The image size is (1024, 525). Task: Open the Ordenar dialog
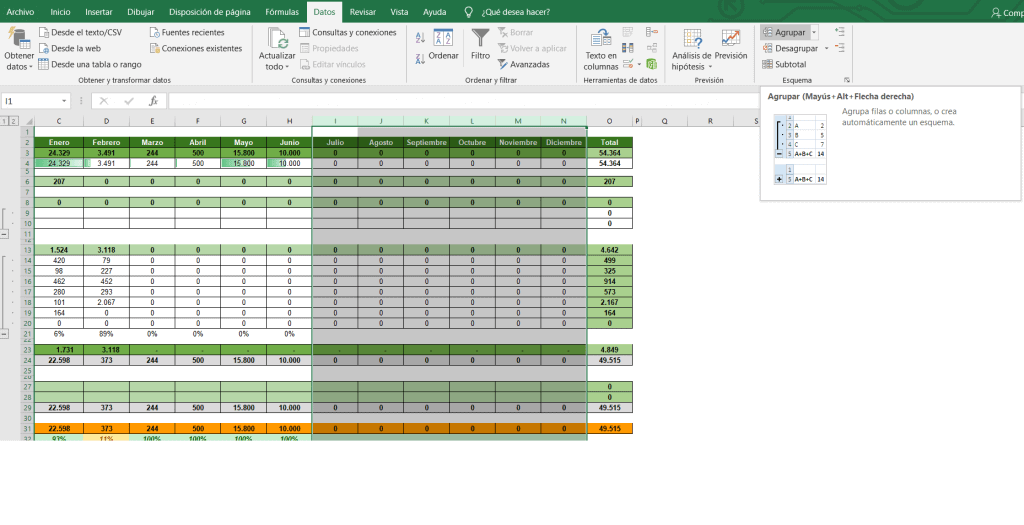(443, 44)
